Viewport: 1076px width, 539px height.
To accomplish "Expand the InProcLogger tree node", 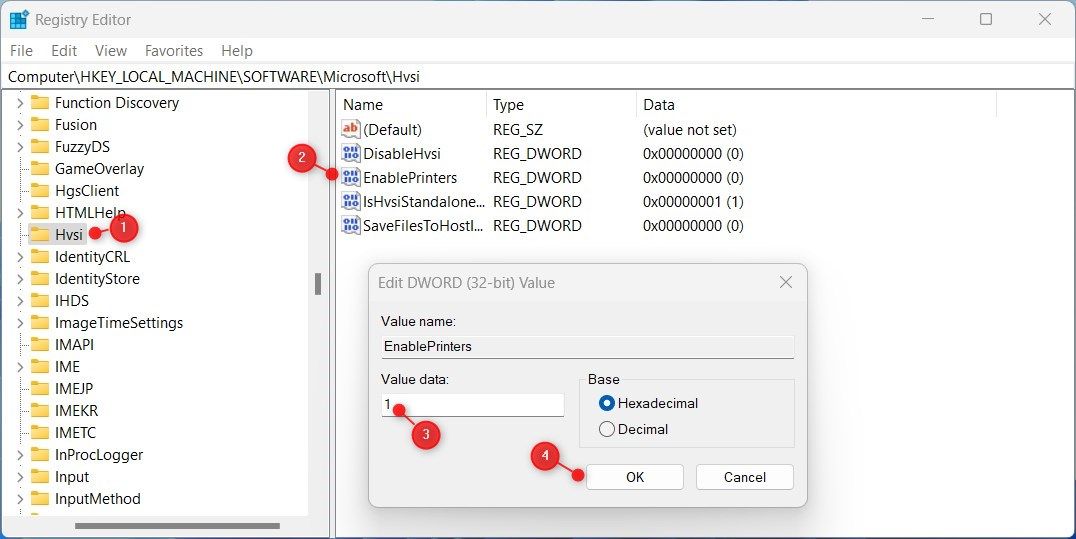I will [x=20, y=455].
